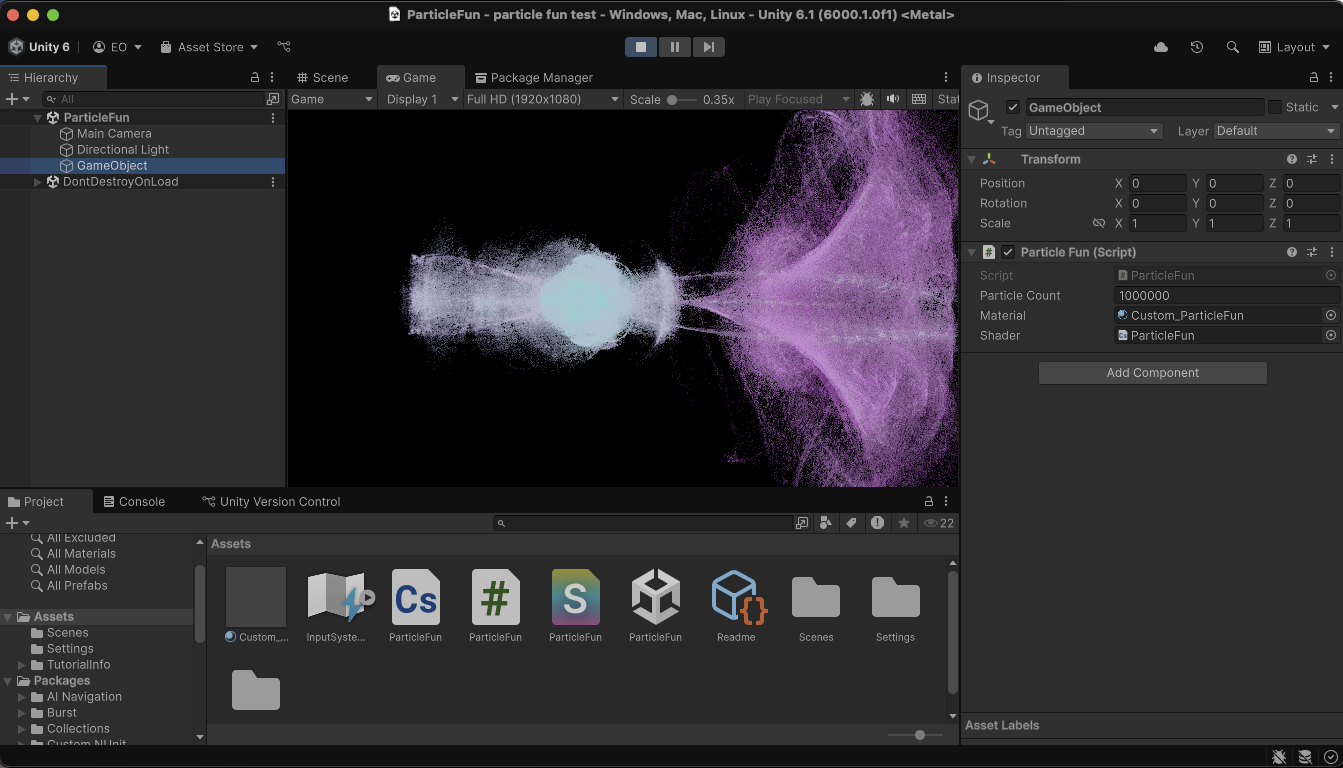Click the Transform component settings preset icon
Image resolution: width=1343 pixels, height=768 pixels.
pyautogui.click(x=1312, y=159)
